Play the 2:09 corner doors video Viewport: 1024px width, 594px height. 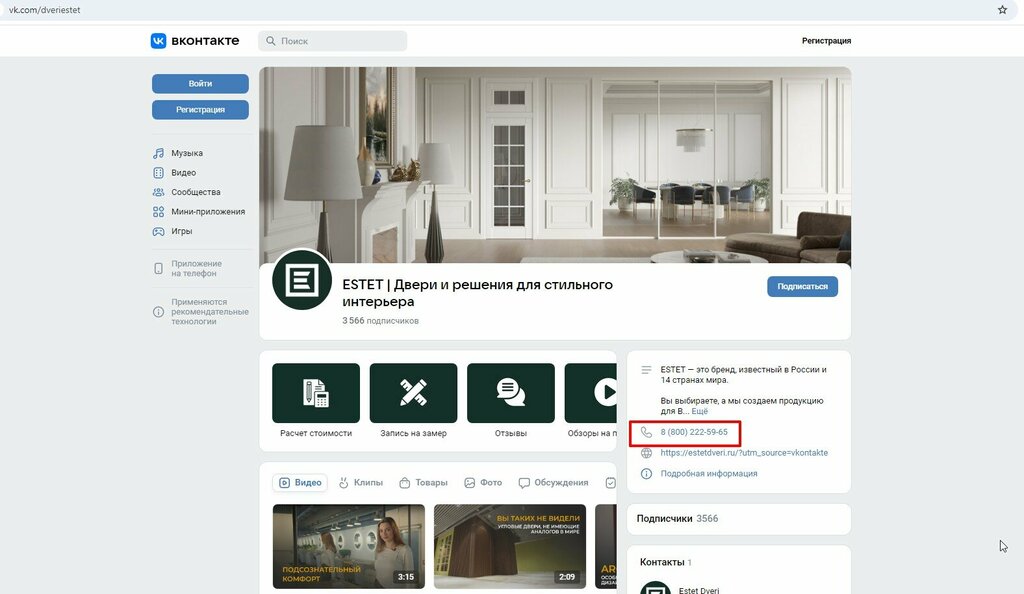(509, 546)
